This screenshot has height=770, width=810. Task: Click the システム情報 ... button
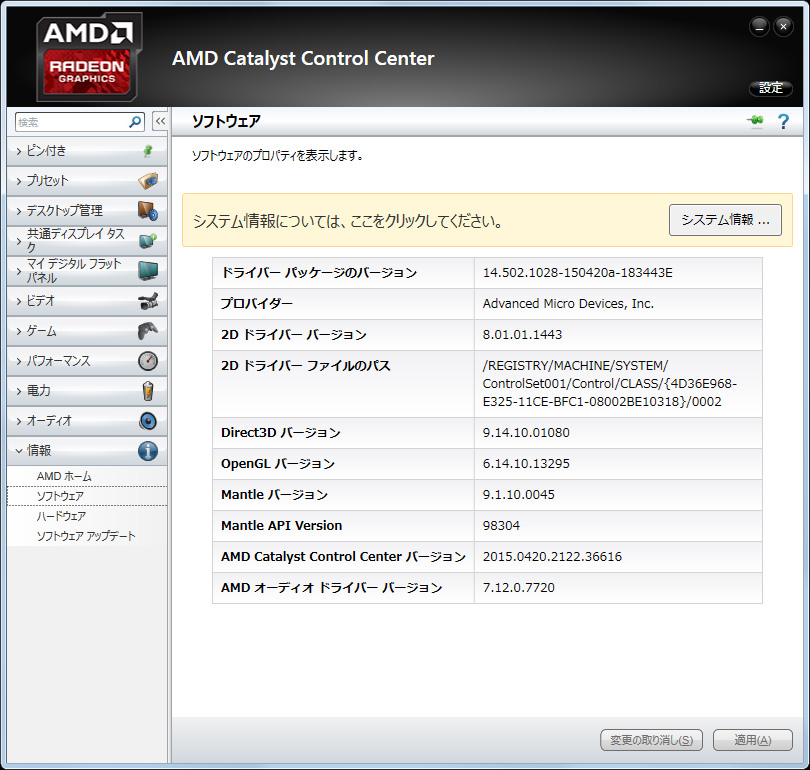point(725,220)
